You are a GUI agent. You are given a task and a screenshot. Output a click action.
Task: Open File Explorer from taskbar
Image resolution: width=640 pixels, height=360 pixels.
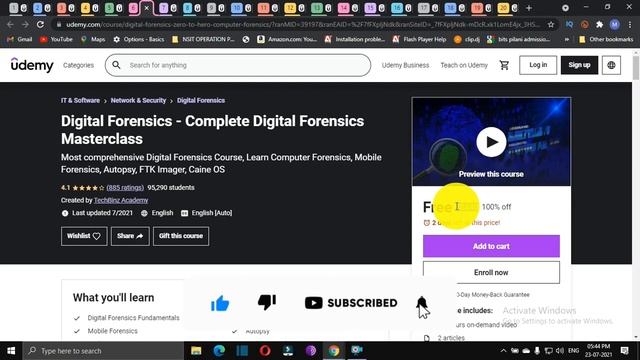coord(196,351)
